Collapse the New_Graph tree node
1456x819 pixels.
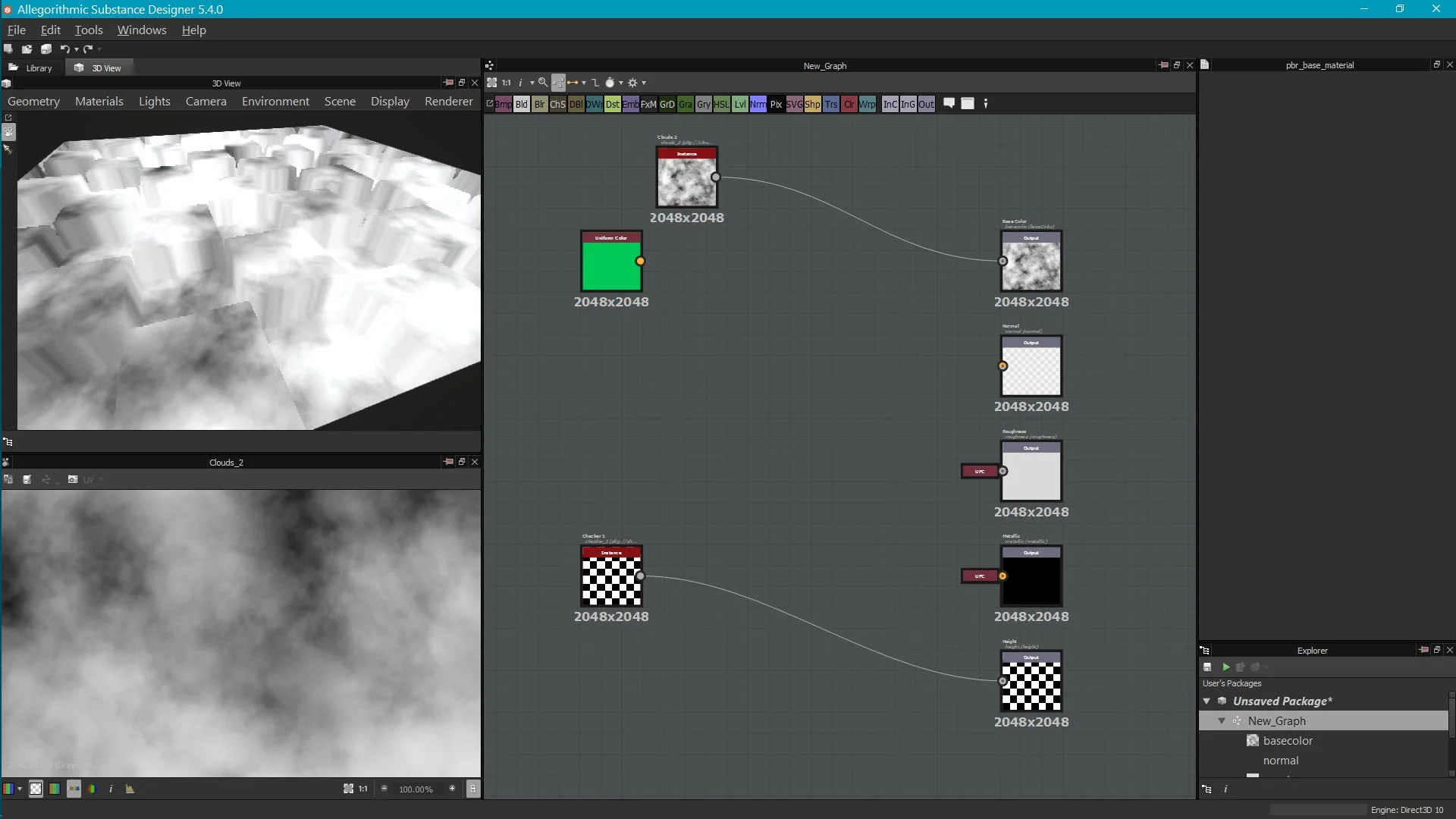tap(1222, 720)
